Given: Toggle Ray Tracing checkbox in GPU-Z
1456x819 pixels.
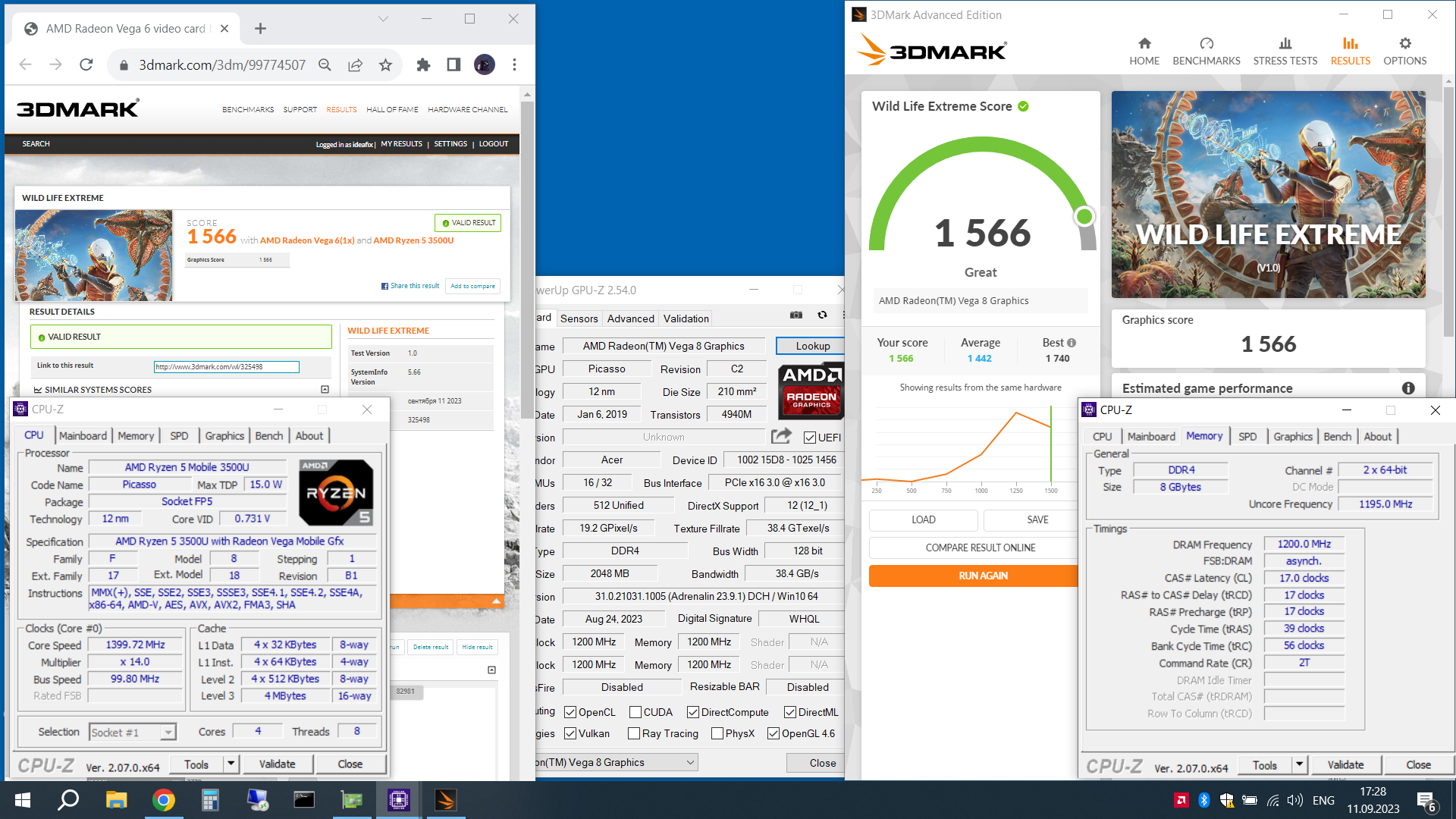Looking at the screenshot, I should click(x=634, y=733).
